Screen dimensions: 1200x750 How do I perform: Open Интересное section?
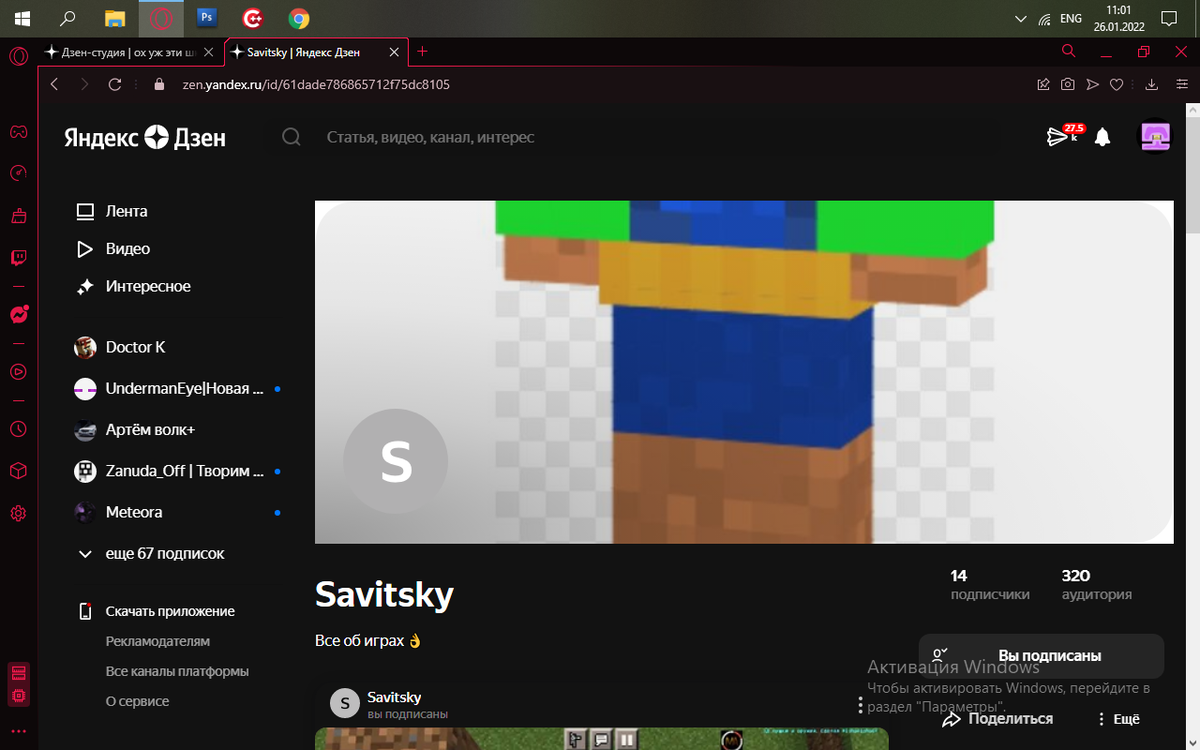tap(133, 287)
